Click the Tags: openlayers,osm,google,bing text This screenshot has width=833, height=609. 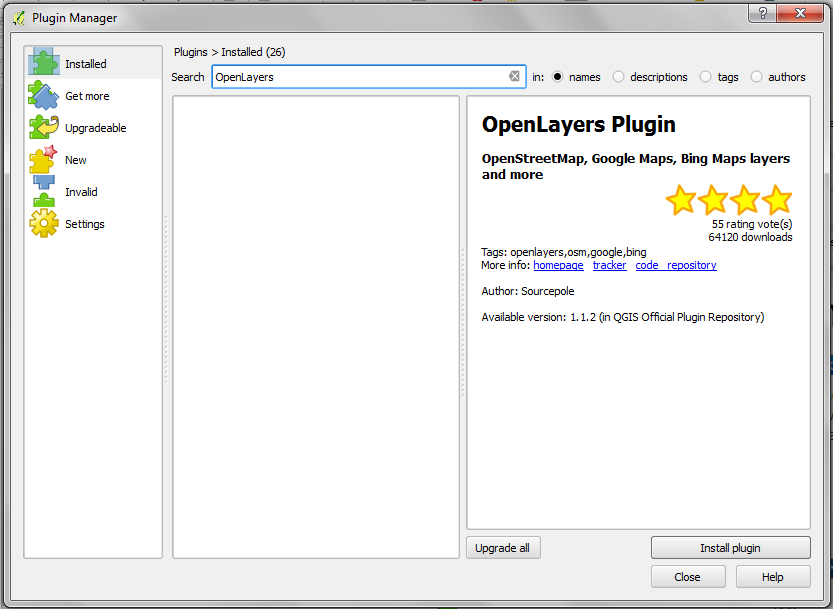564,252
